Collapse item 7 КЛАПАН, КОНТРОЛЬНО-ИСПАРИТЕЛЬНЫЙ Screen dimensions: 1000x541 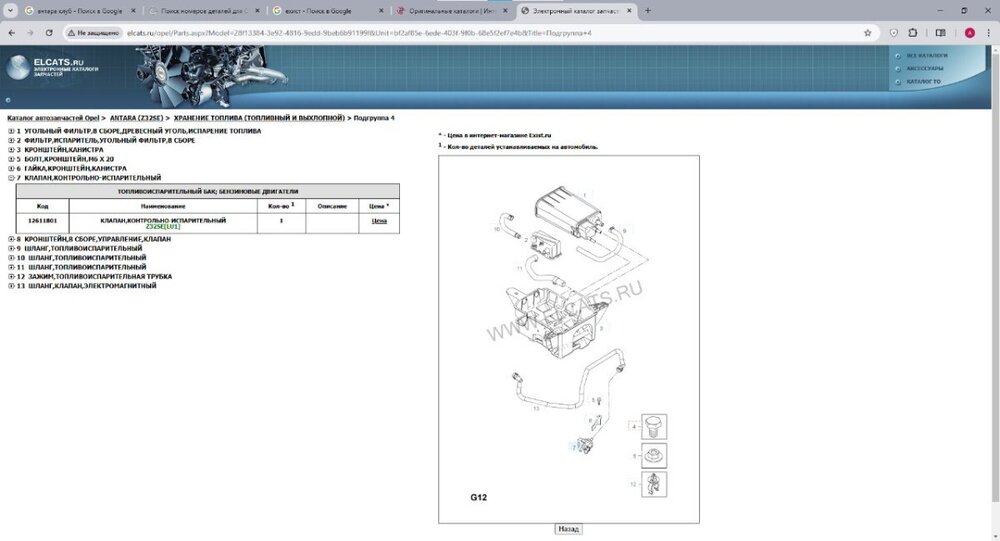[x=11, y=177]
